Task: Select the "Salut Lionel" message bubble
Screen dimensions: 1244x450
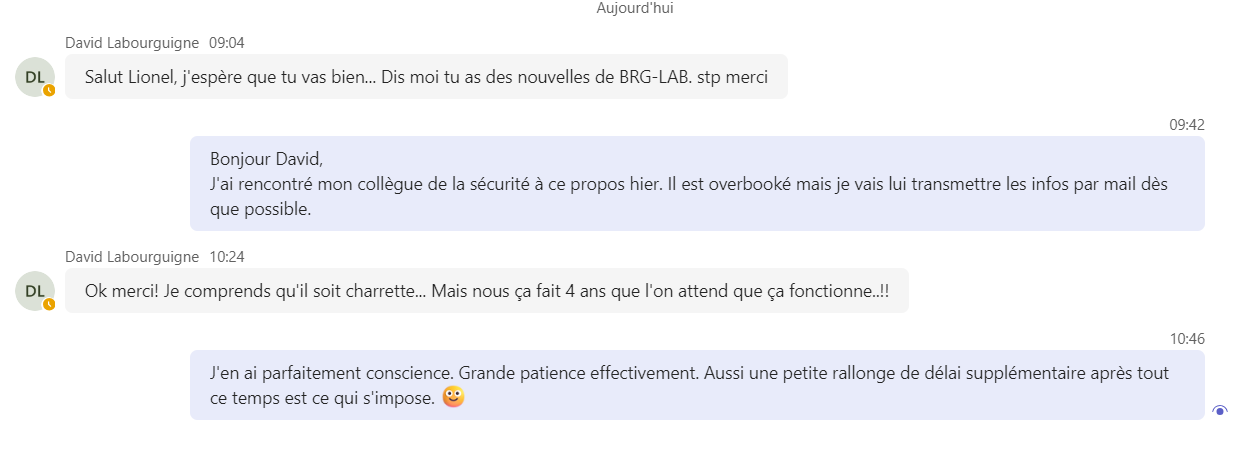Action: 426,77
